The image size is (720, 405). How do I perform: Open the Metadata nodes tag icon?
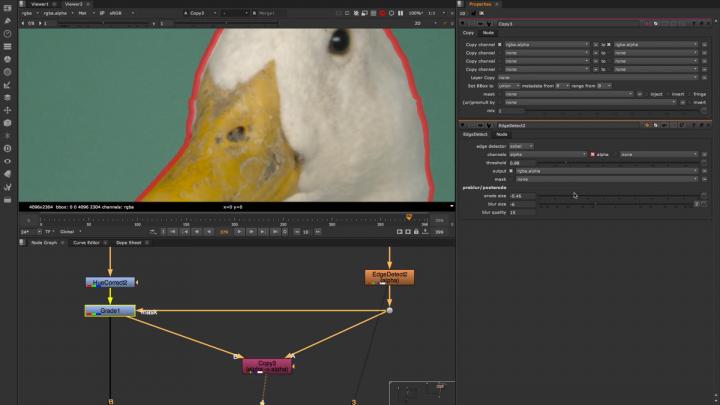point(7,174)
